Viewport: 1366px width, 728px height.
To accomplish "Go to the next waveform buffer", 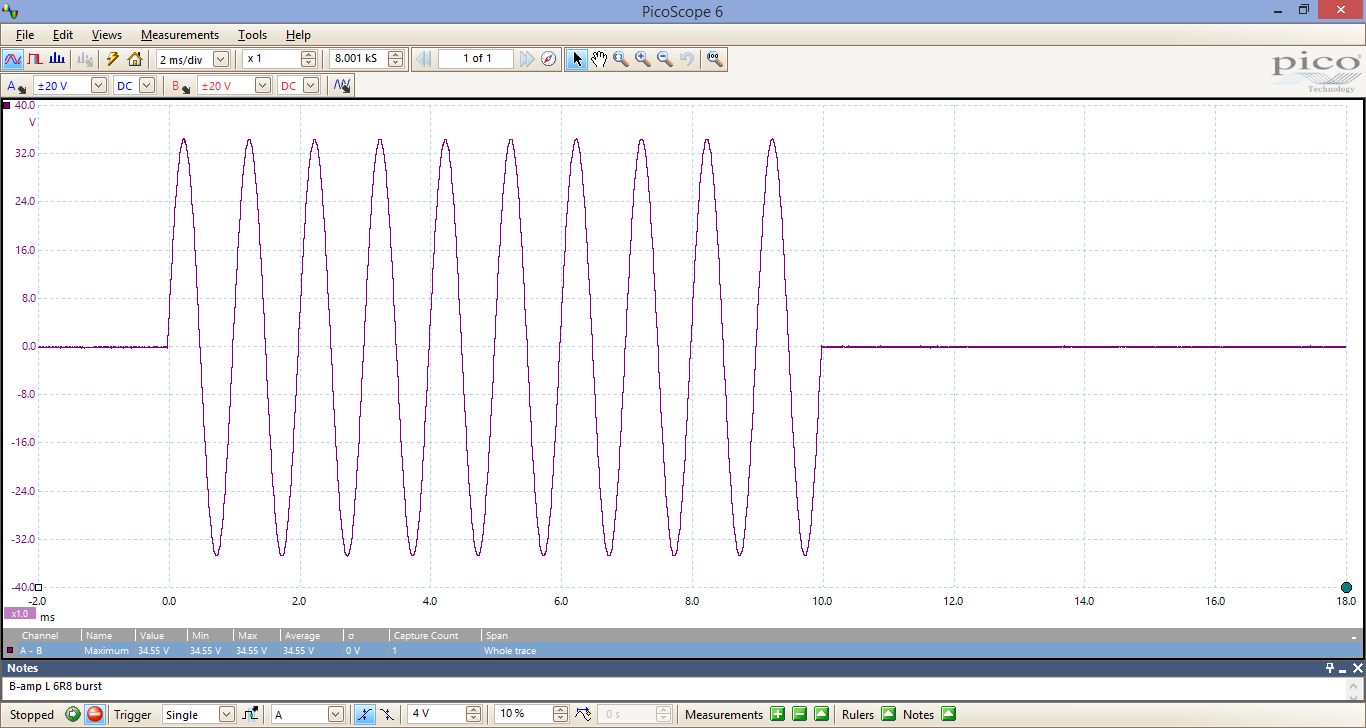I will tap(527, 59).
